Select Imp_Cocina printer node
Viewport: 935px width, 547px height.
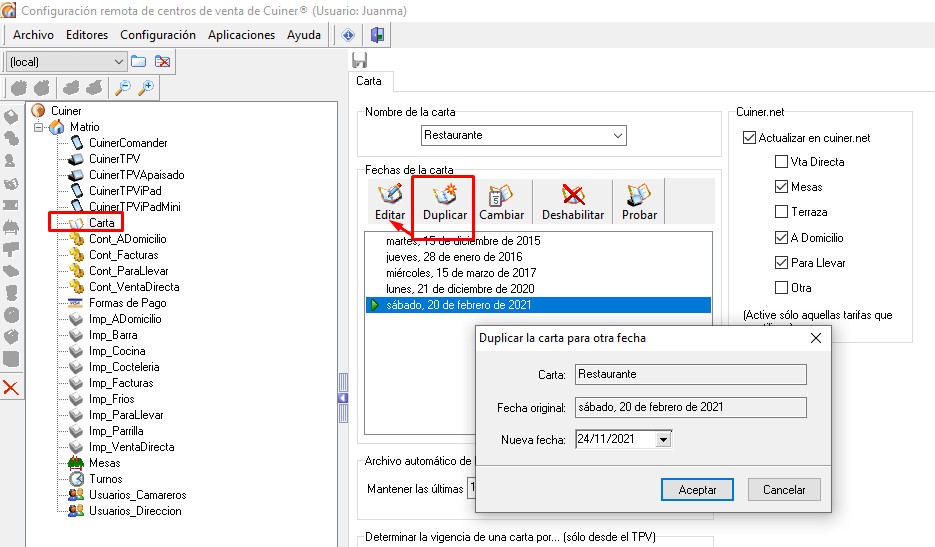[117, 351]
